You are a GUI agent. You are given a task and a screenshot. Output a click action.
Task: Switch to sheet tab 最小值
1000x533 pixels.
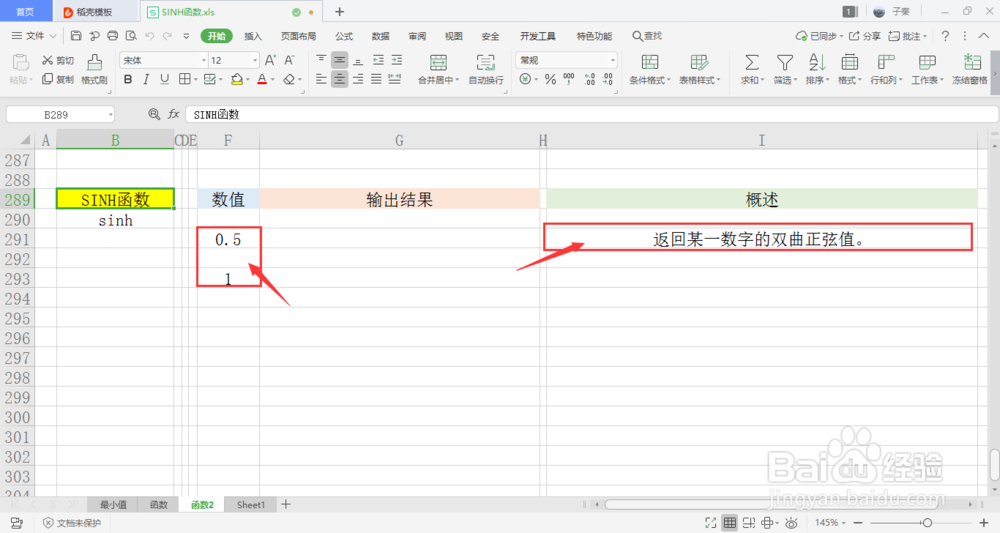coord(114,505)
